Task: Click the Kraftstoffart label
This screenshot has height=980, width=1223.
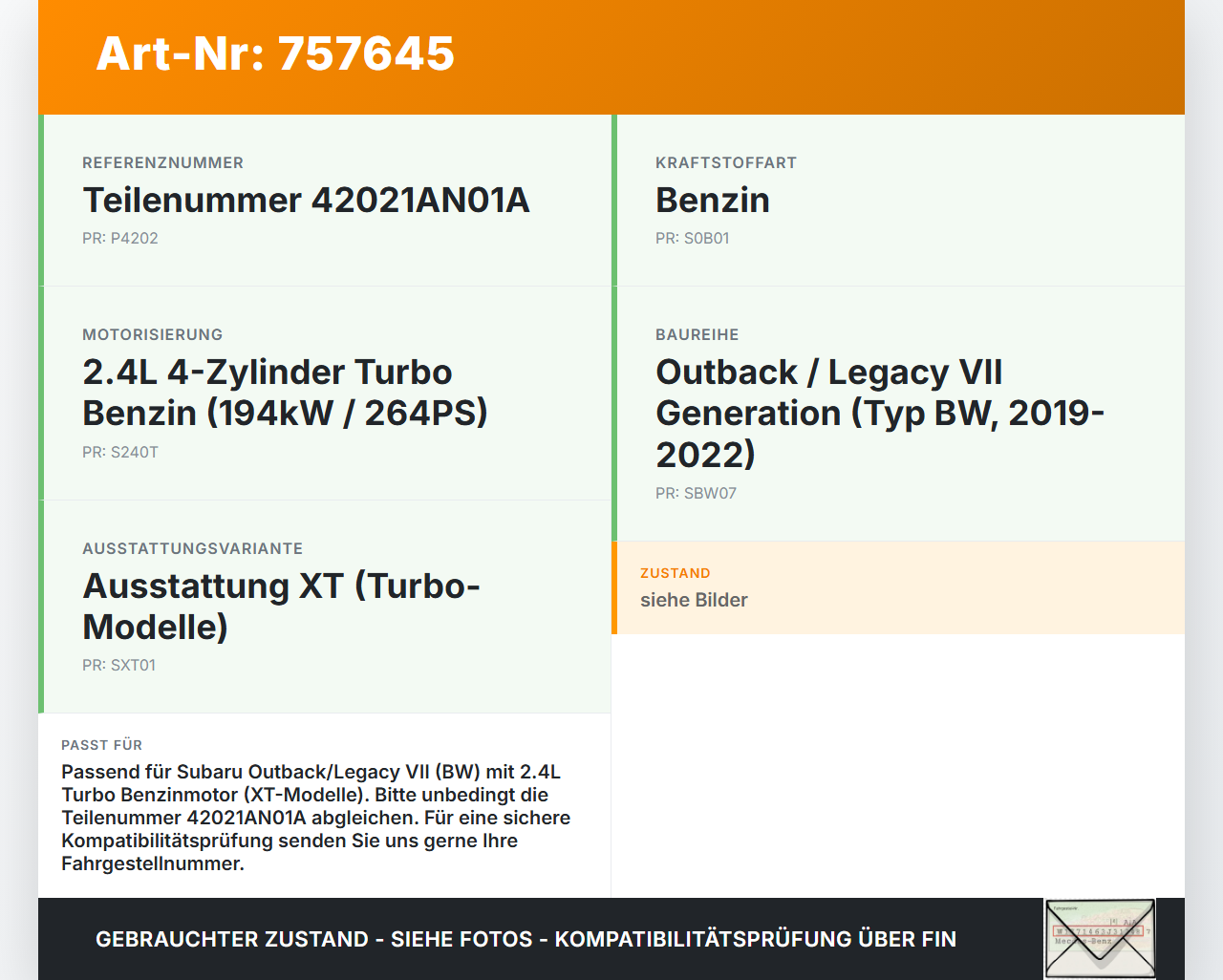Action: (x=726, y=162)
